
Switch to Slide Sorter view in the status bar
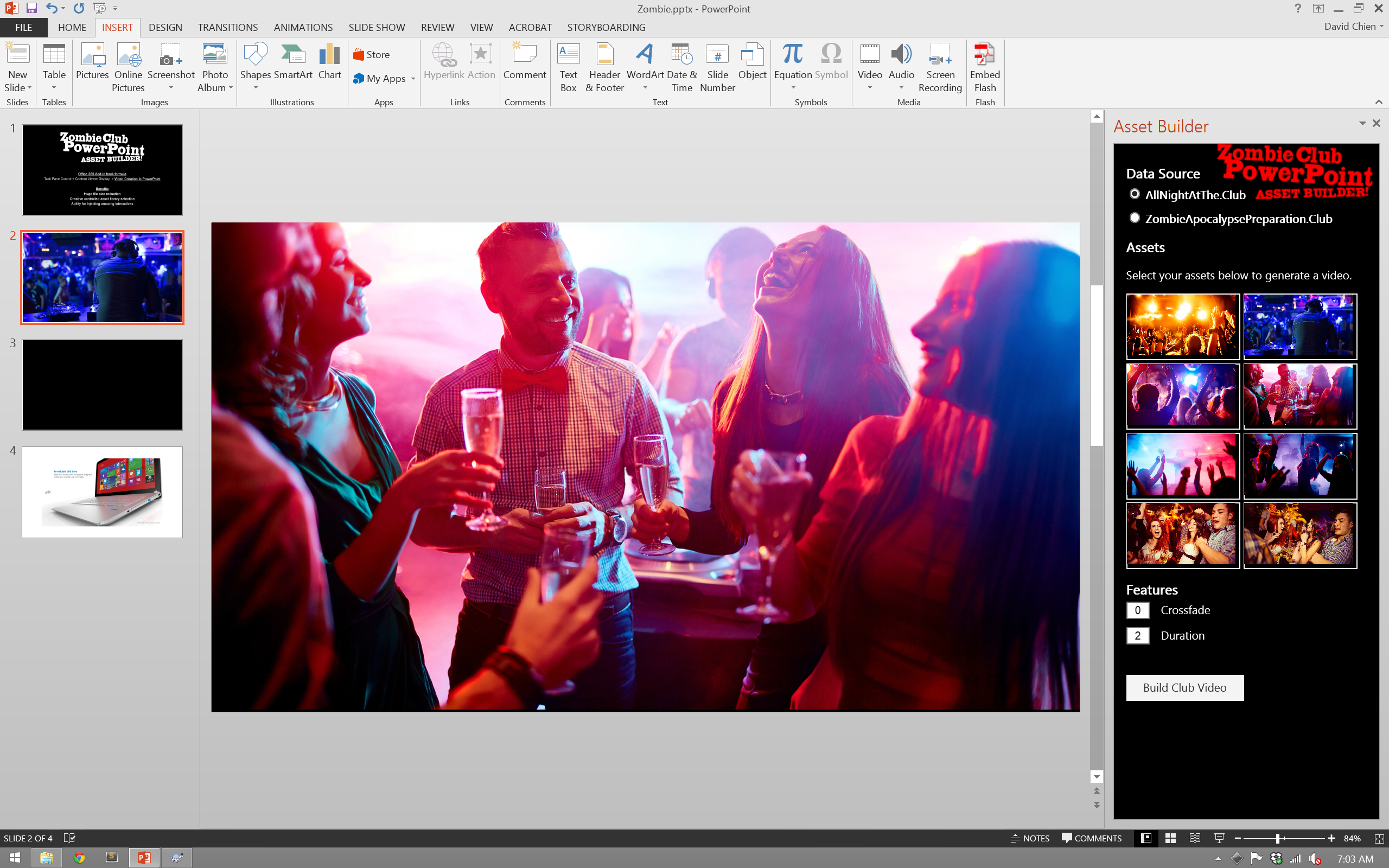point(1170,838)
